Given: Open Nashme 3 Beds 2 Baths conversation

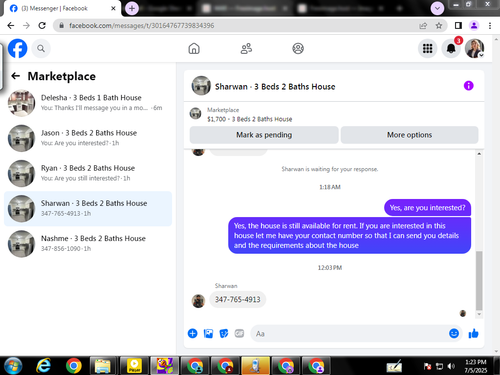Looking at the screenshot, I should point(88,244).
